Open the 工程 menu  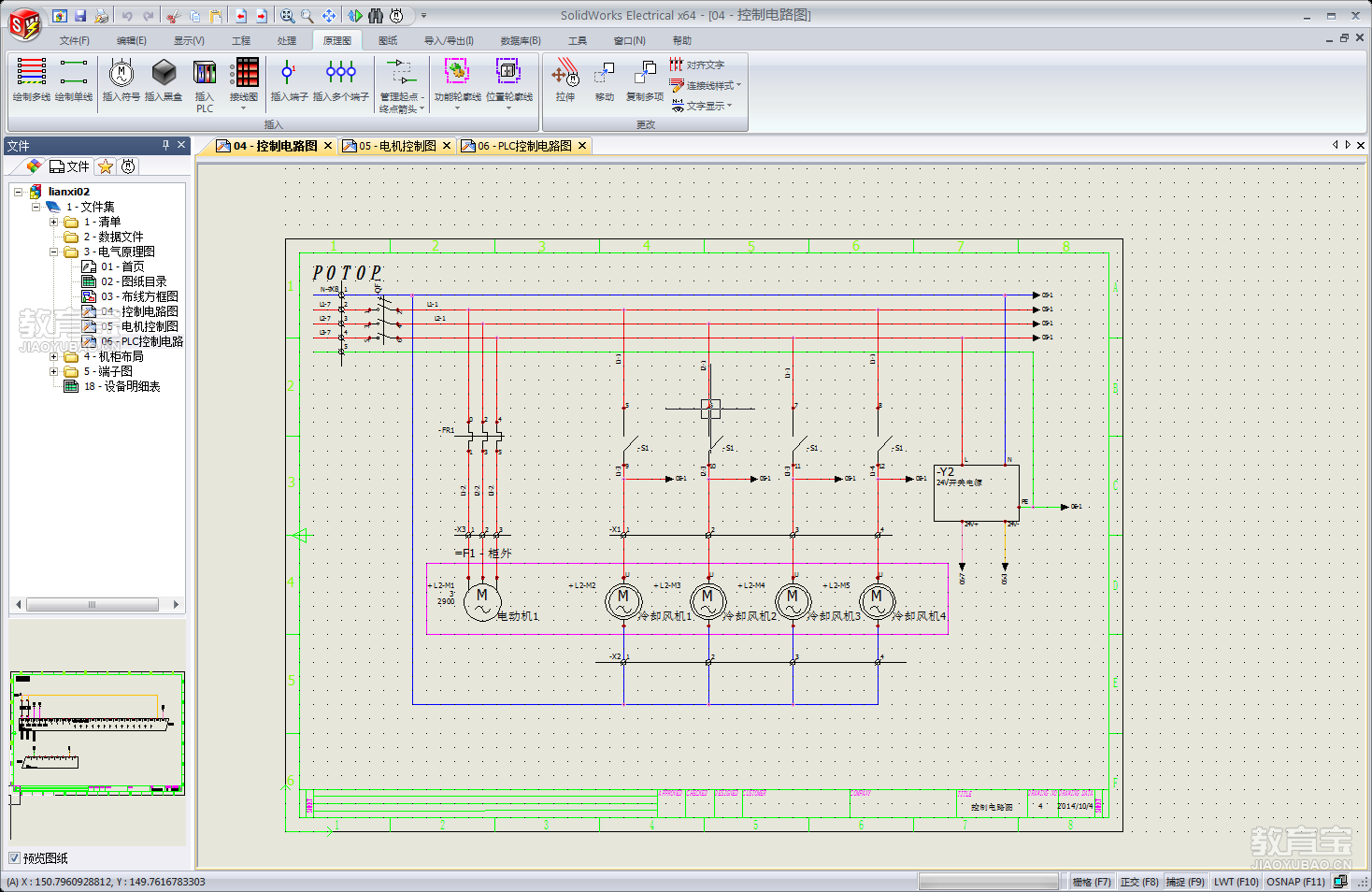241,41
